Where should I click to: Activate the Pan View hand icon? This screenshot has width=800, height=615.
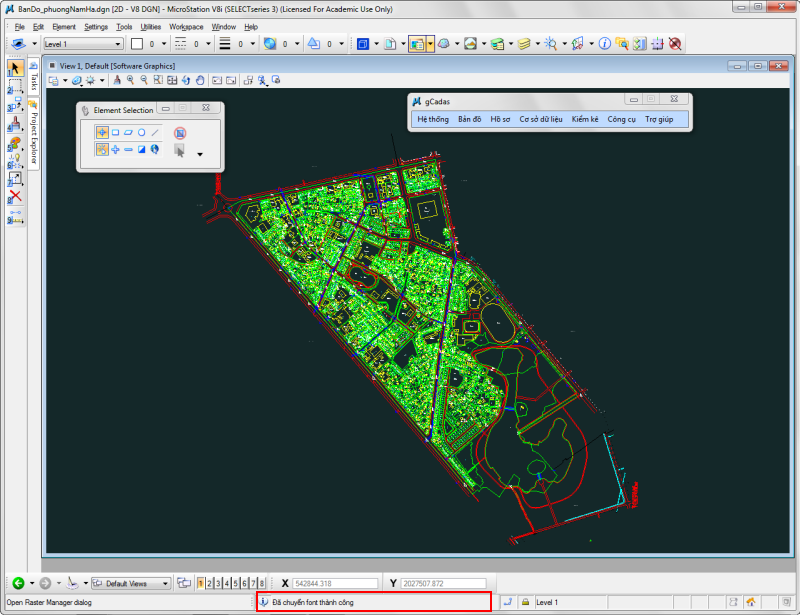200,79
